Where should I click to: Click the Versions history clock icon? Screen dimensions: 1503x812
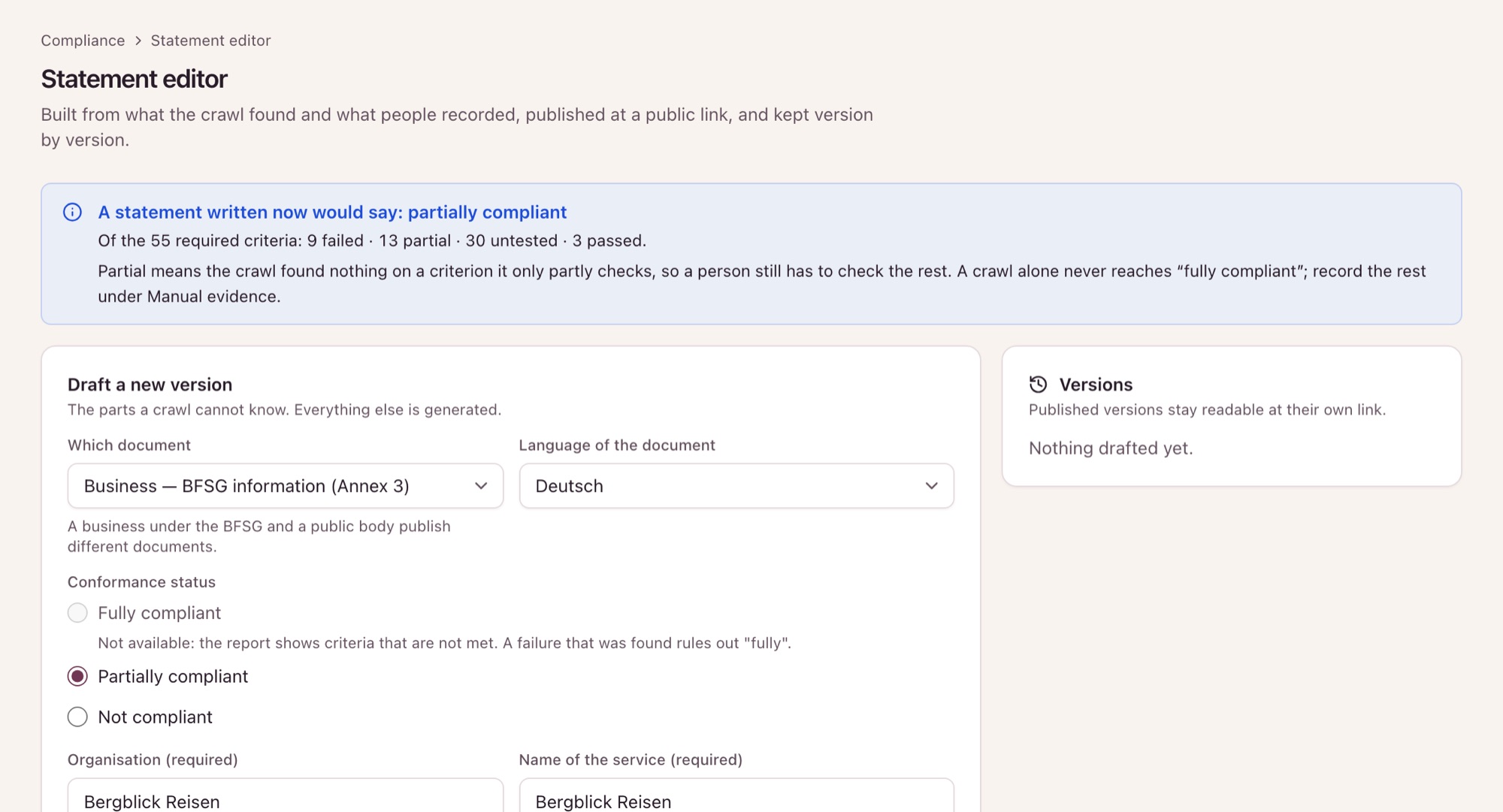[1038, 385]
